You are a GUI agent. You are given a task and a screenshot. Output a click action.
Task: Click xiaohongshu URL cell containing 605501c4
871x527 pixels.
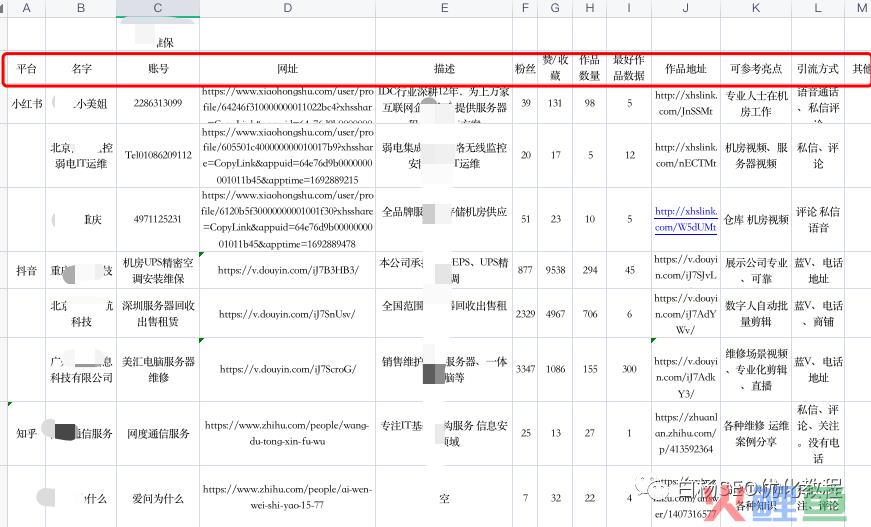(287, 155)
